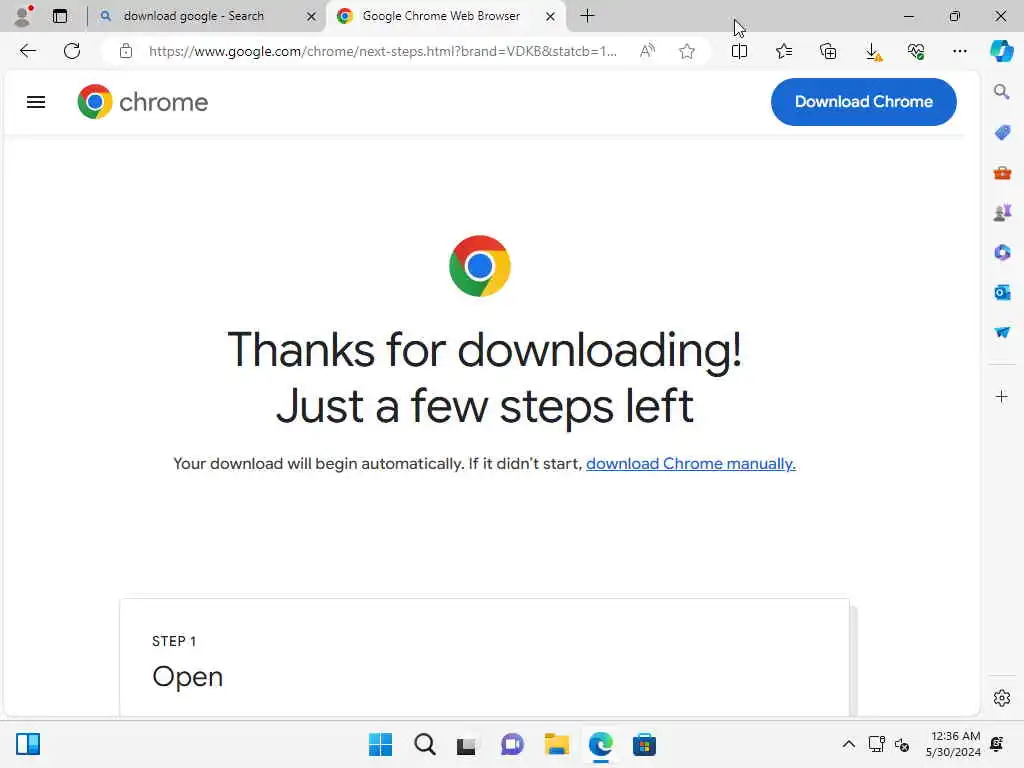Image resolution: width=1024 pixels, height=768 pixels.
Task: Open Microsoft 365 in sidebar
Action: [x=1002, y=252]
